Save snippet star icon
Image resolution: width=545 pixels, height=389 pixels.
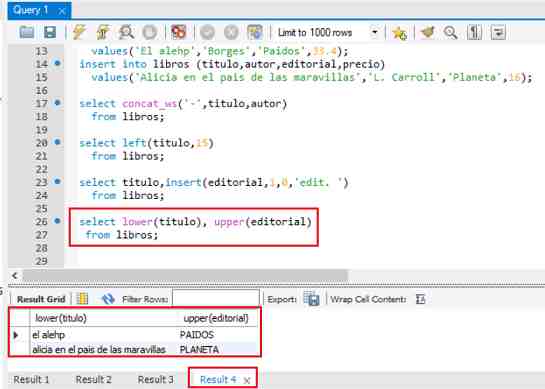(399, 33)
